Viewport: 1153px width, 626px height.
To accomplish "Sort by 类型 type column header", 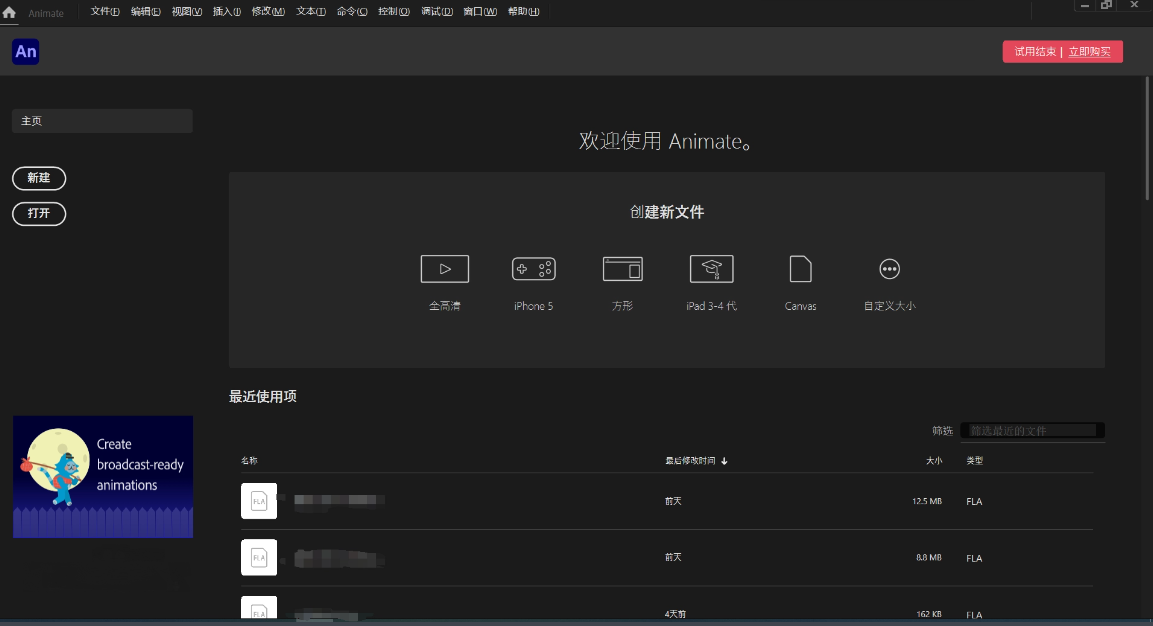I will [x=974, y=460].
